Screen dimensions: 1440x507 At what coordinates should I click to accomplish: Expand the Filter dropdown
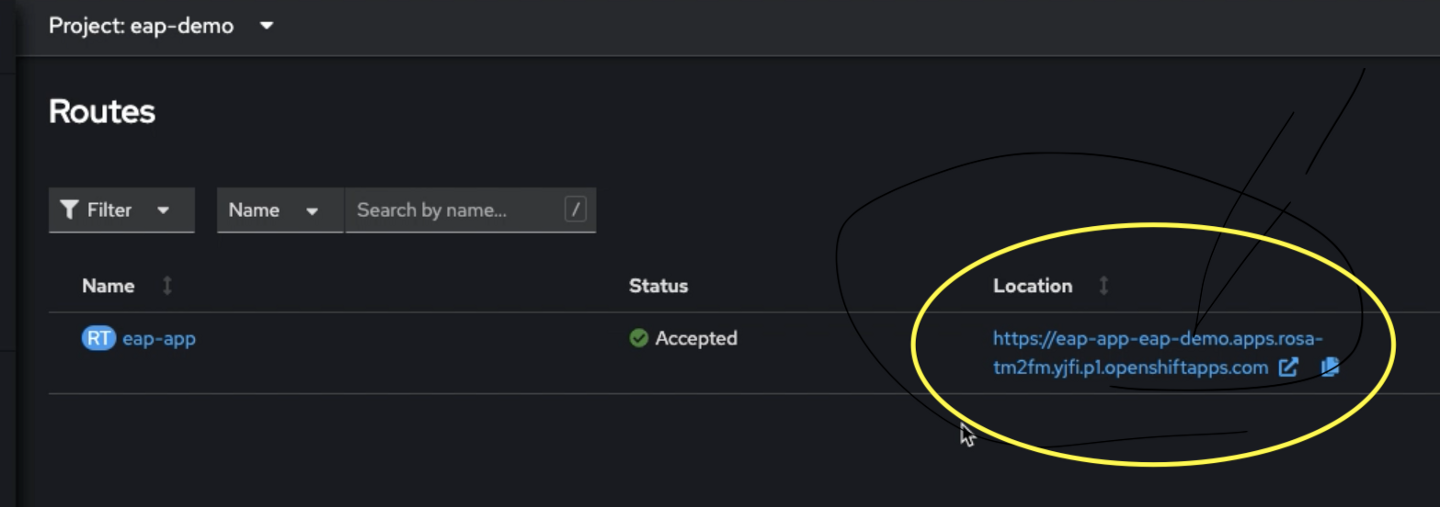point(122,210)
